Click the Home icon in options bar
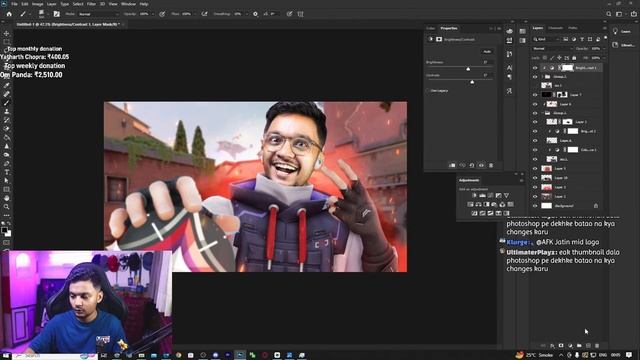 pos(9,14)
